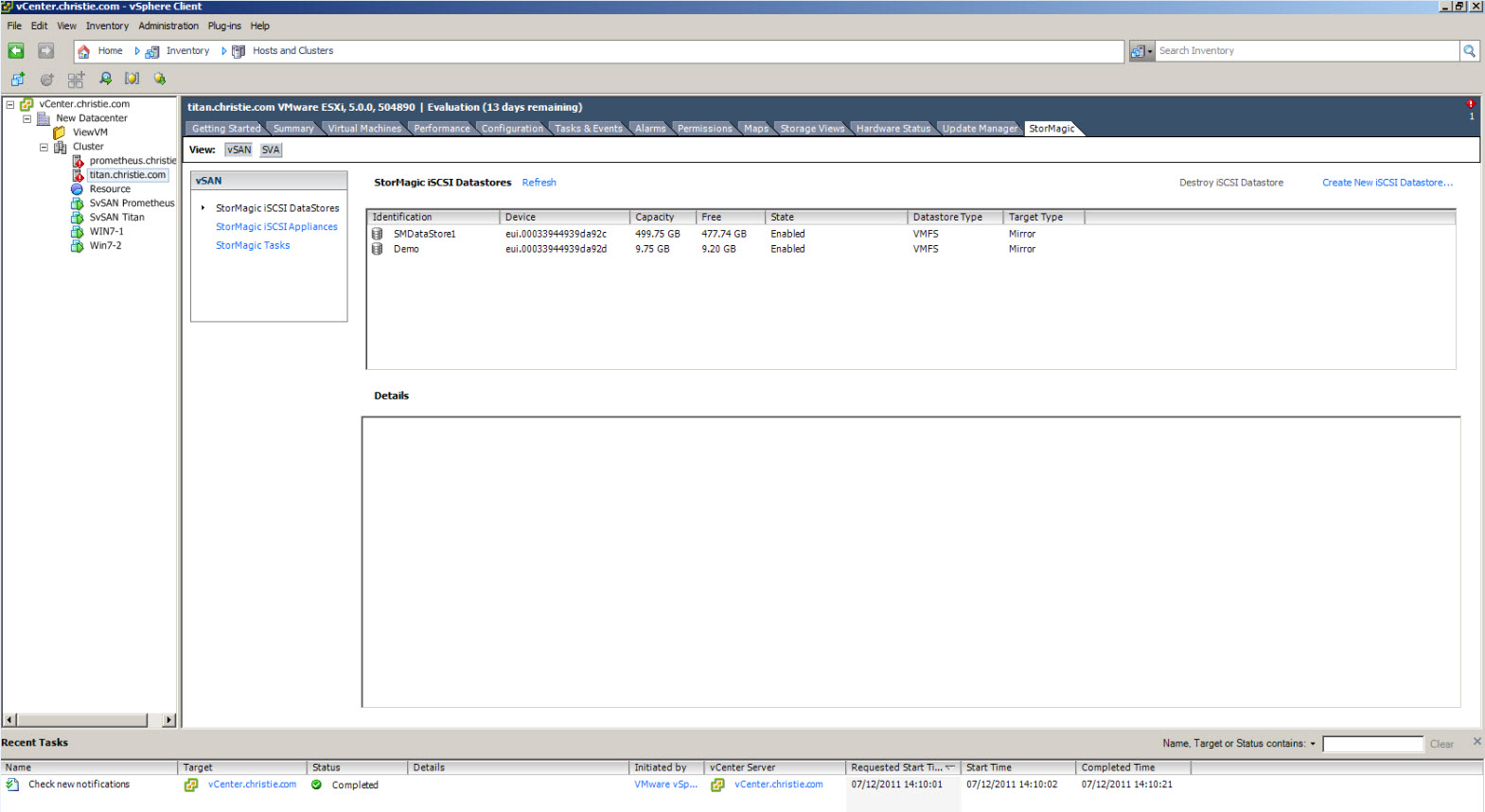Click the arrow after Inventory in breadcrumb
The width and height of the screenshot is (1485, 812).
[x=224, y=51]
